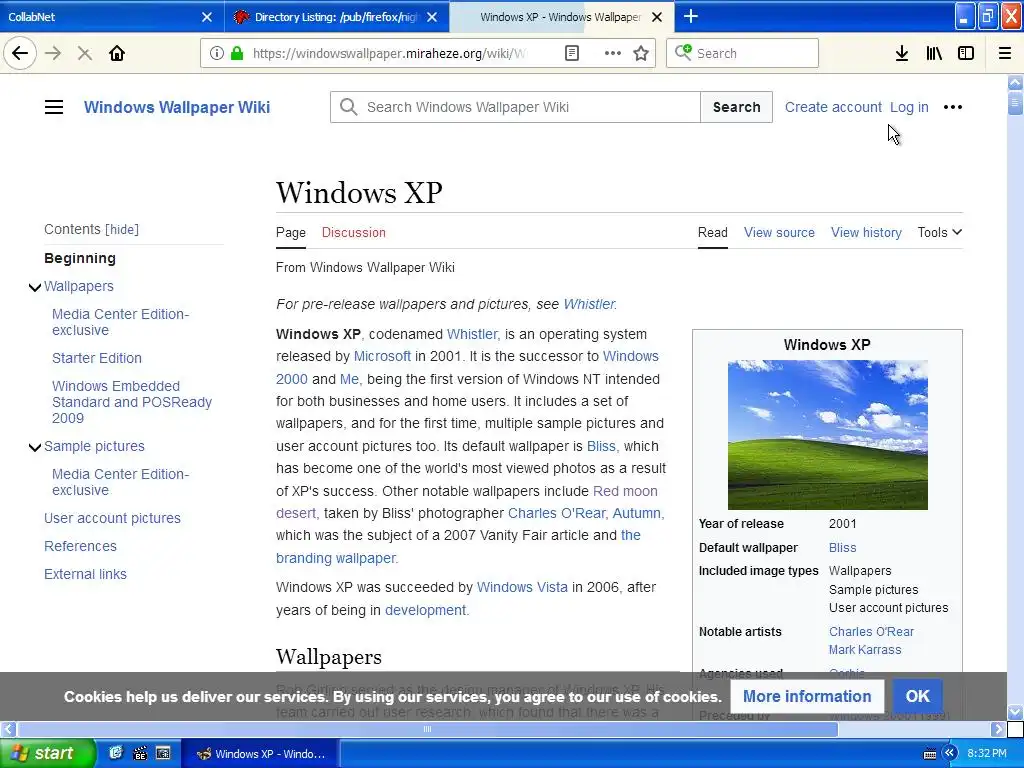1024x768 pixels.
Task: Bookmark this page with the star icon
Action: pyautogui.click(x=641, y=53)
